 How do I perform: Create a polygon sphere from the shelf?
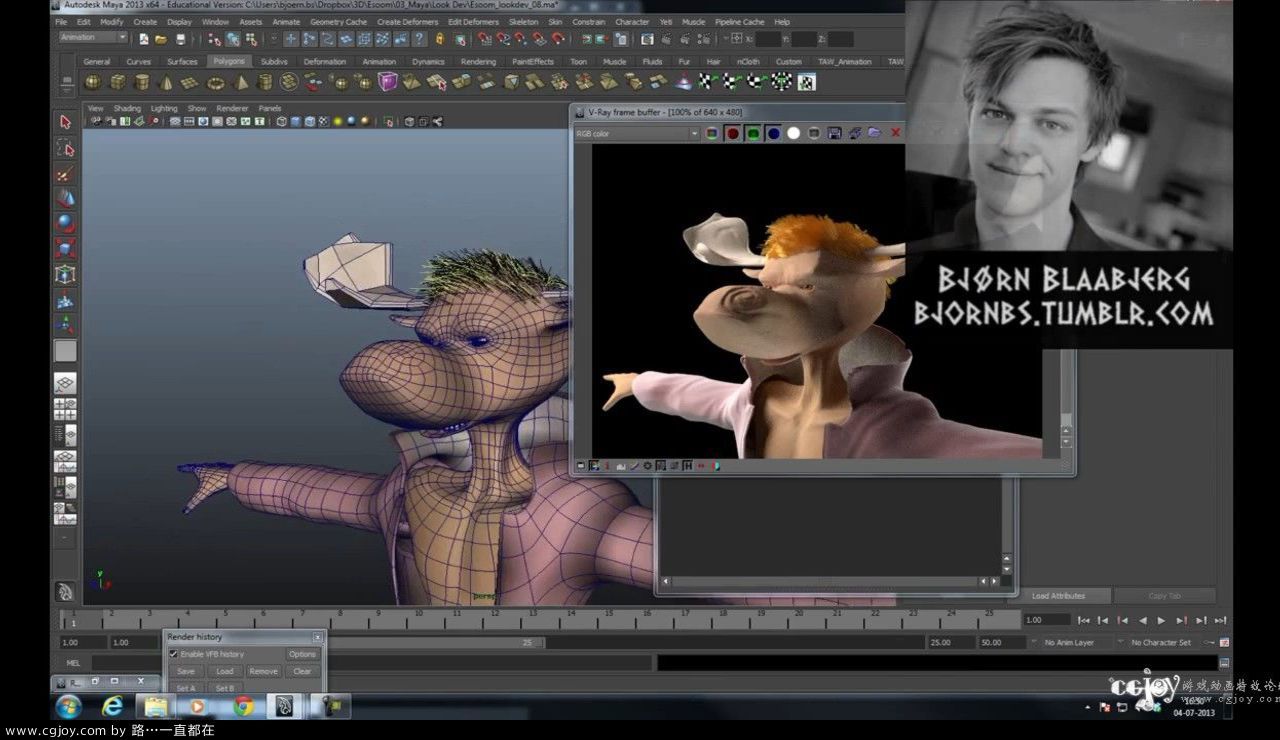tap(93, 82)
